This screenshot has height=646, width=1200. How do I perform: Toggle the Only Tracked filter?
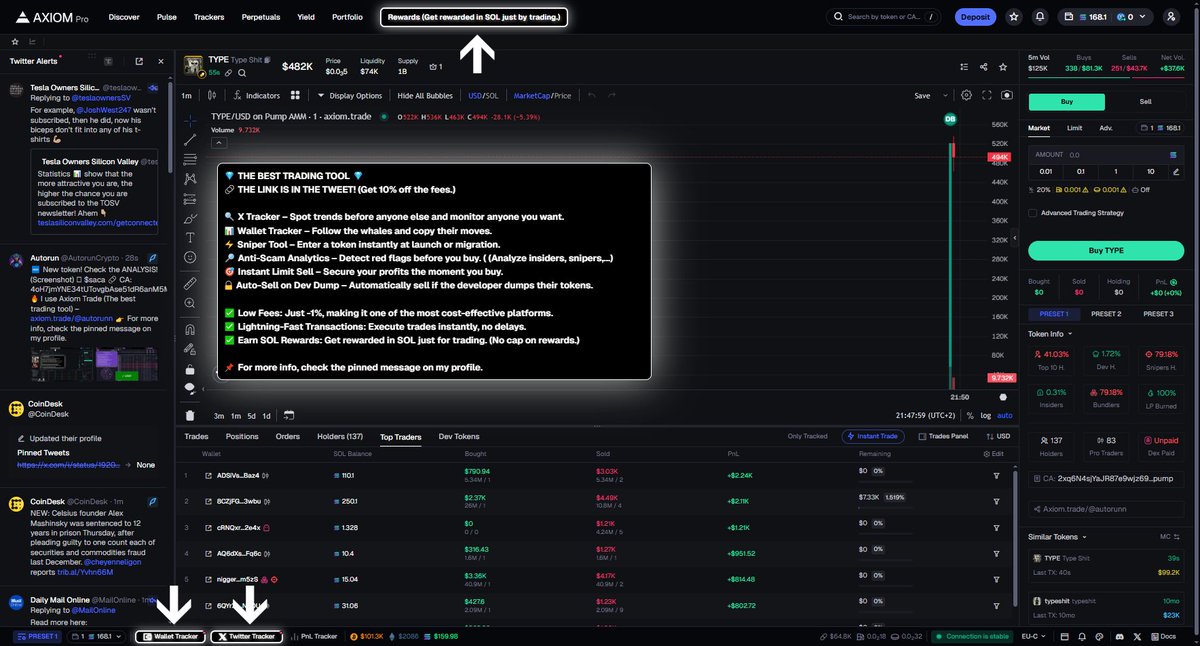click(x=807, y=436)
